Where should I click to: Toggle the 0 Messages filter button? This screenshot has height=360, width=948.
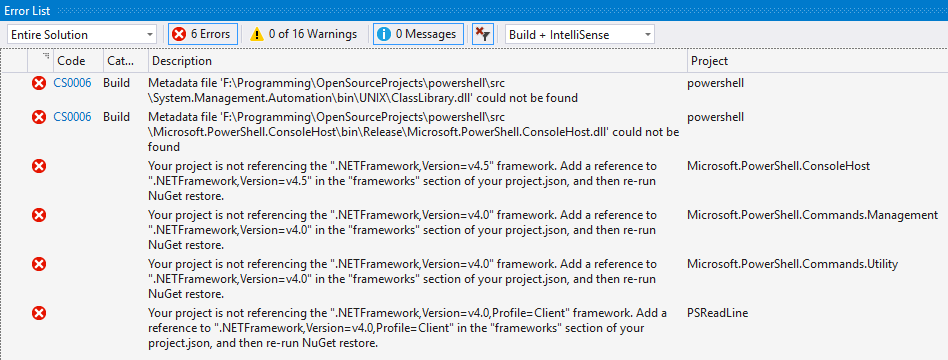418,34
